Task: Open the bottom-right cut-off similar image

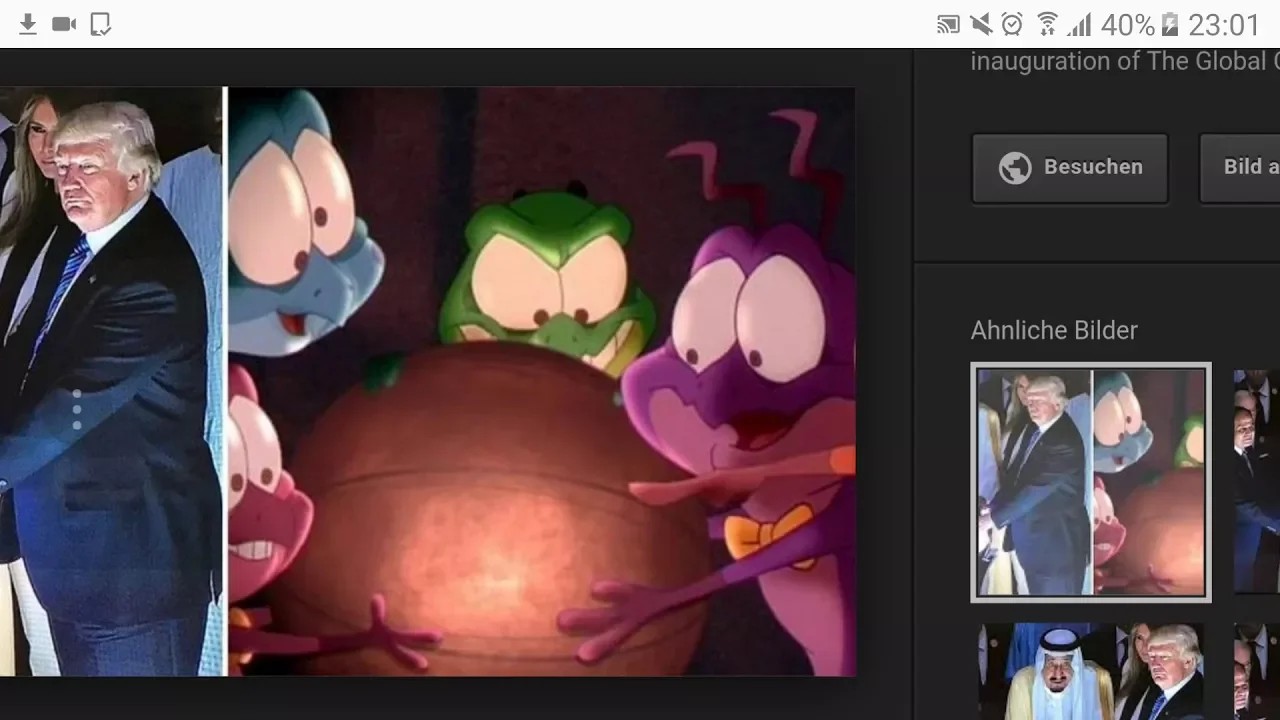Action: (1257, 670)
